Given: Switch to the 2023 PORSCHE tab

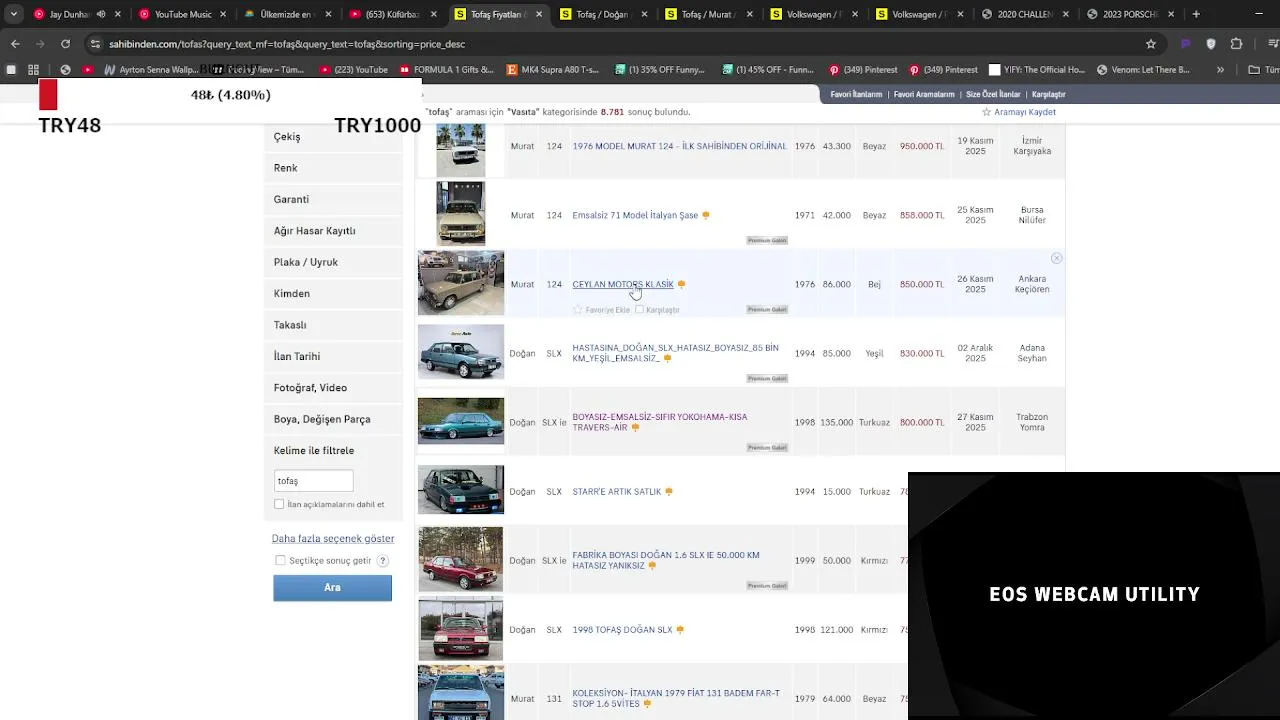Looking at the screenshot, I should pos(1130,14).
